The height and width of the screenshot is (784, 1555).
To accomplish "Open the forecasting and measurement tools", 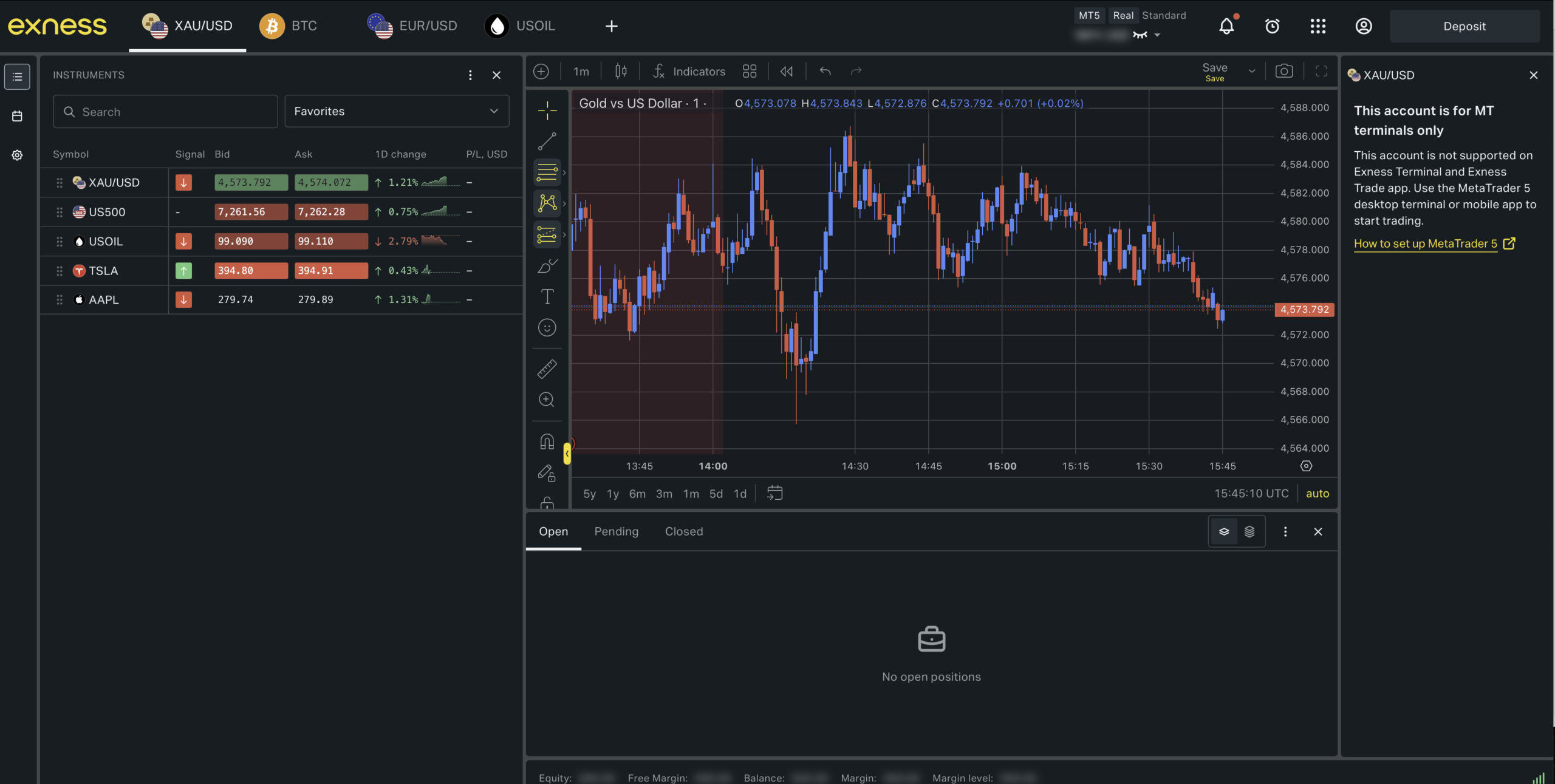I will point(547,234).
